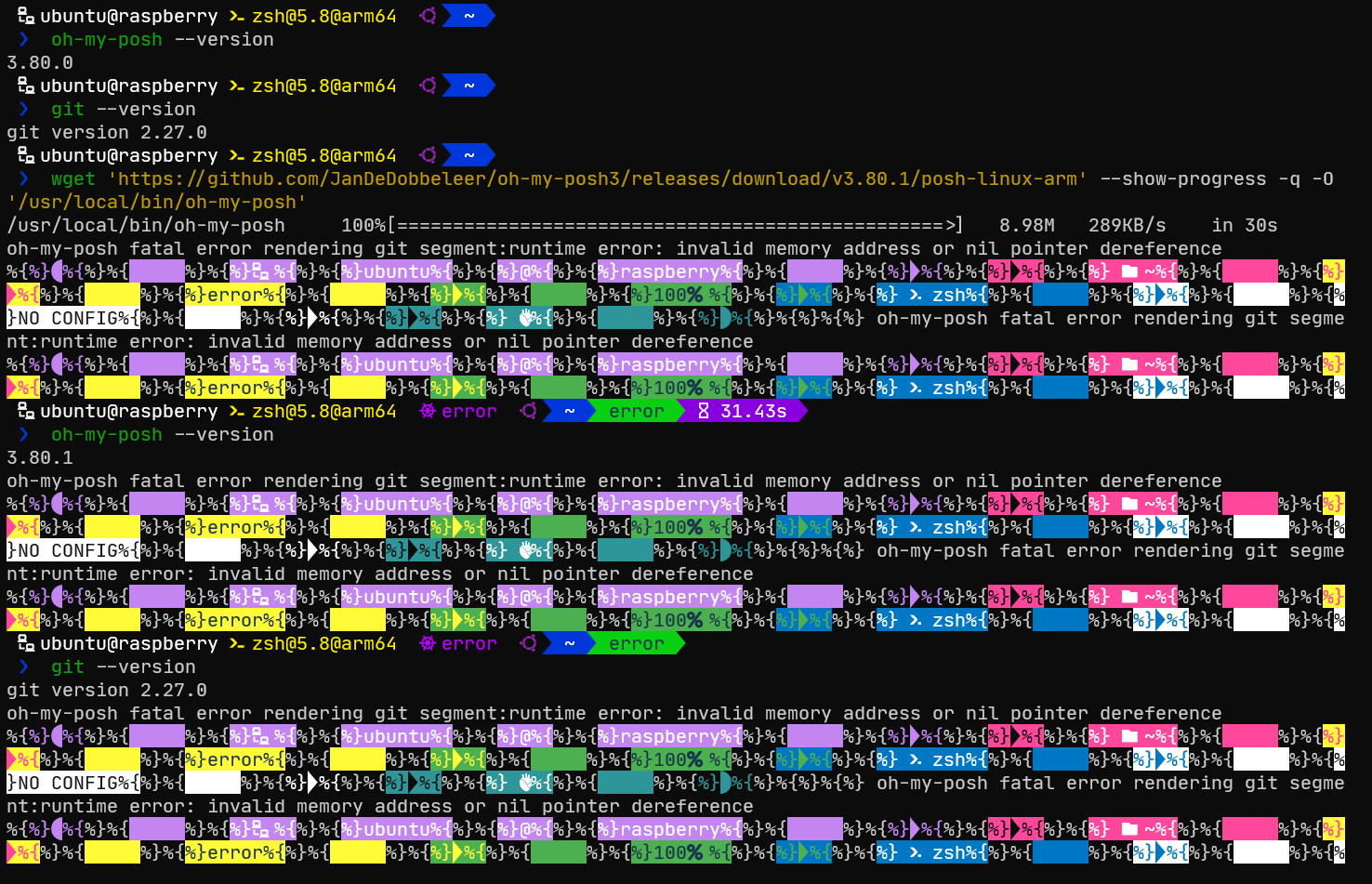Click the yellow color block near the error text
This screenshot has width=1372, height=884.
[357, 295]
